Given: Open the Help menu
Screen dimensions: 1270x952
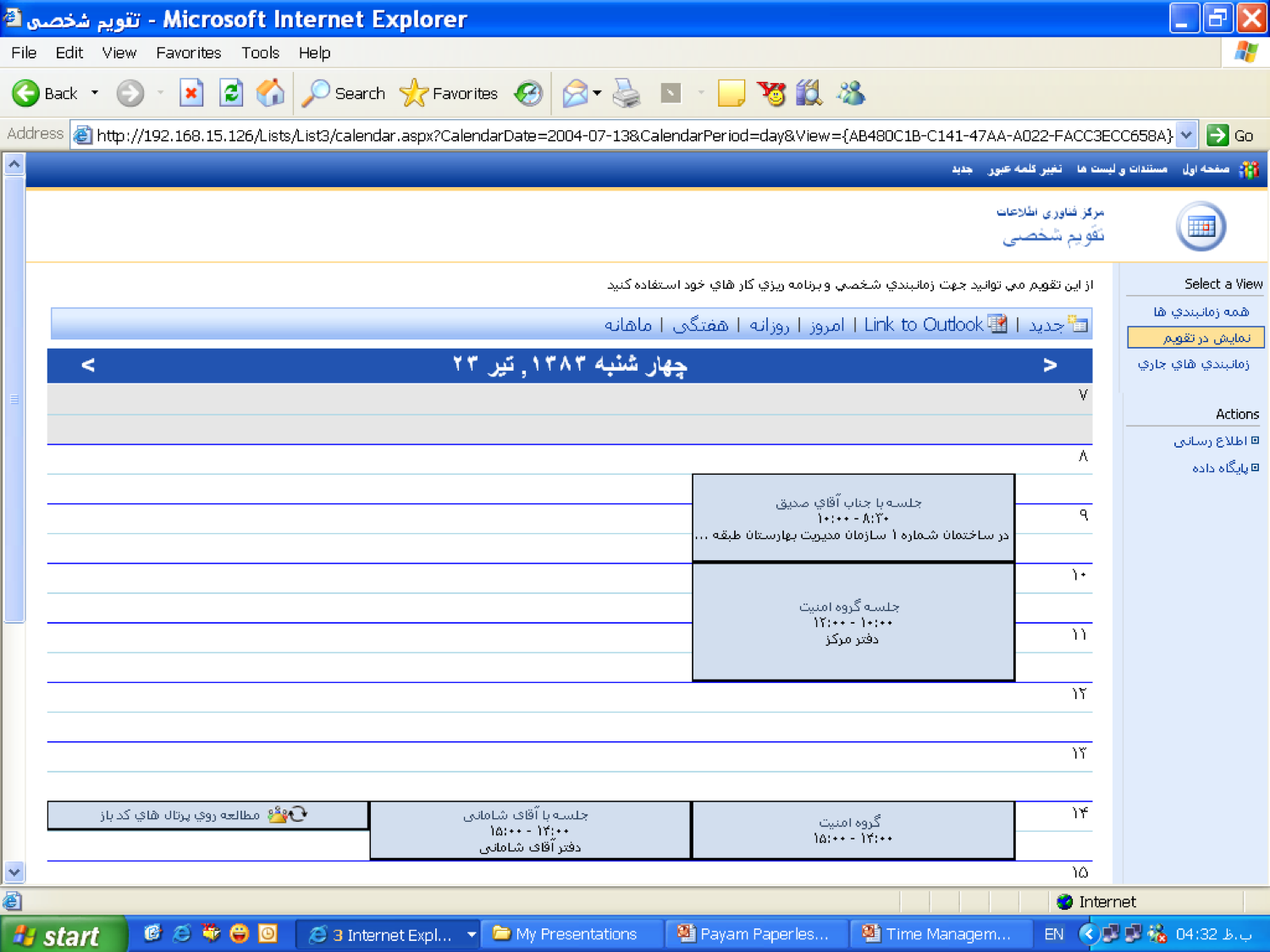Looking at the screenshot, I should 315,52.
